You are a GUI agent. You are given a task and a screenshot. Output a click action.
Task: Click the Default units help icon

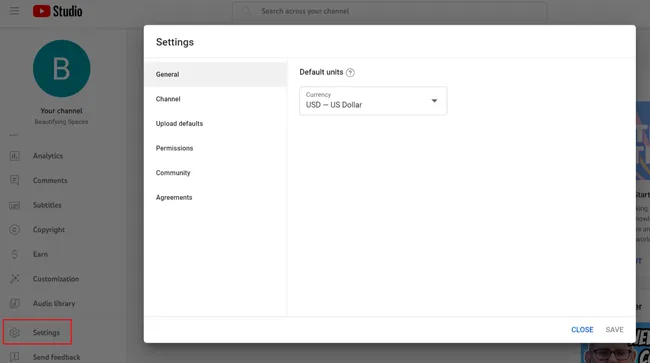pyautogui.click(x=350, y=73)
